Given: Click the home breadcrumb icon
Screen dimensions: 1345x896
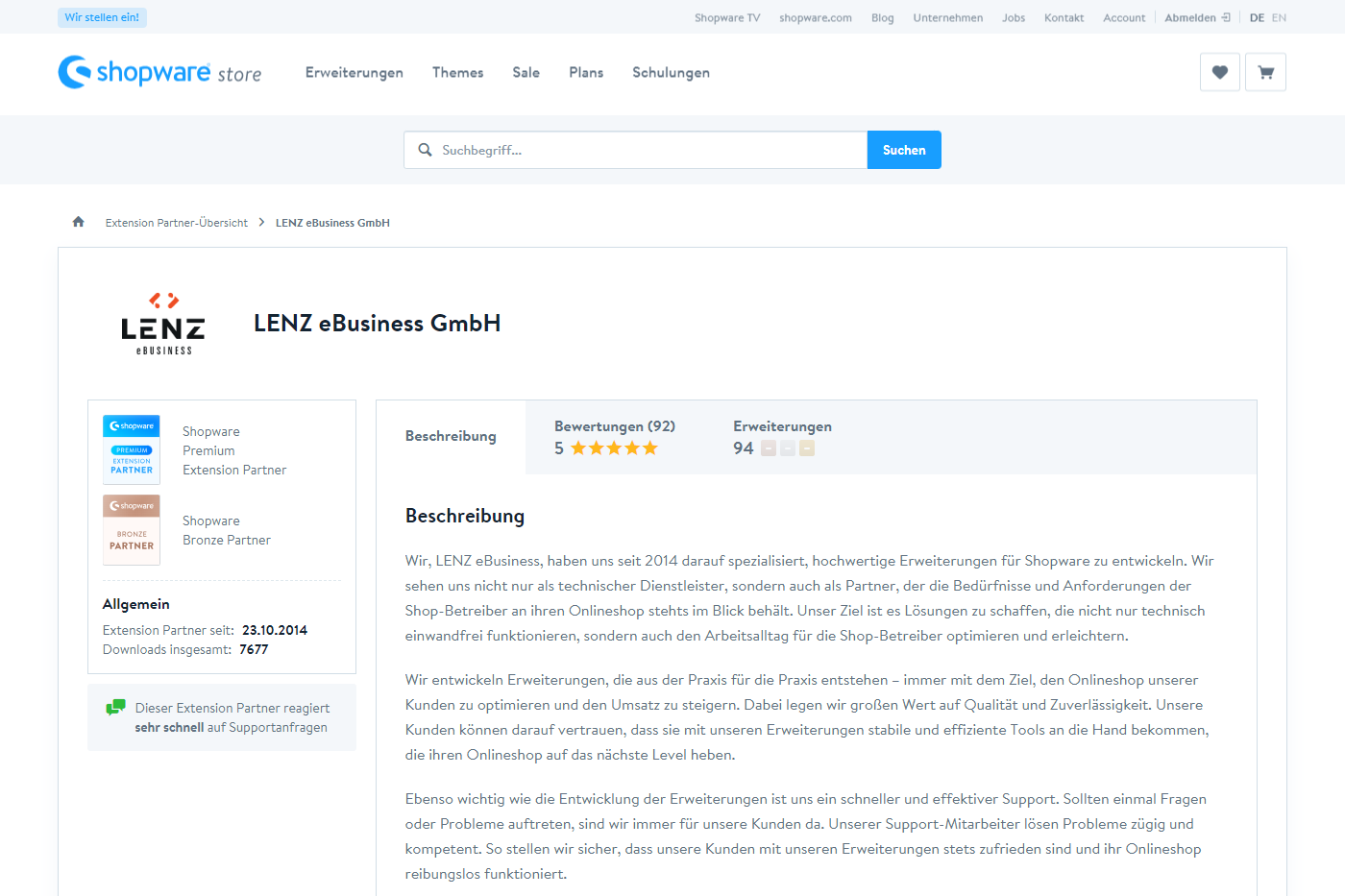Looking at the screenshot, I should [x=79, y=222].
